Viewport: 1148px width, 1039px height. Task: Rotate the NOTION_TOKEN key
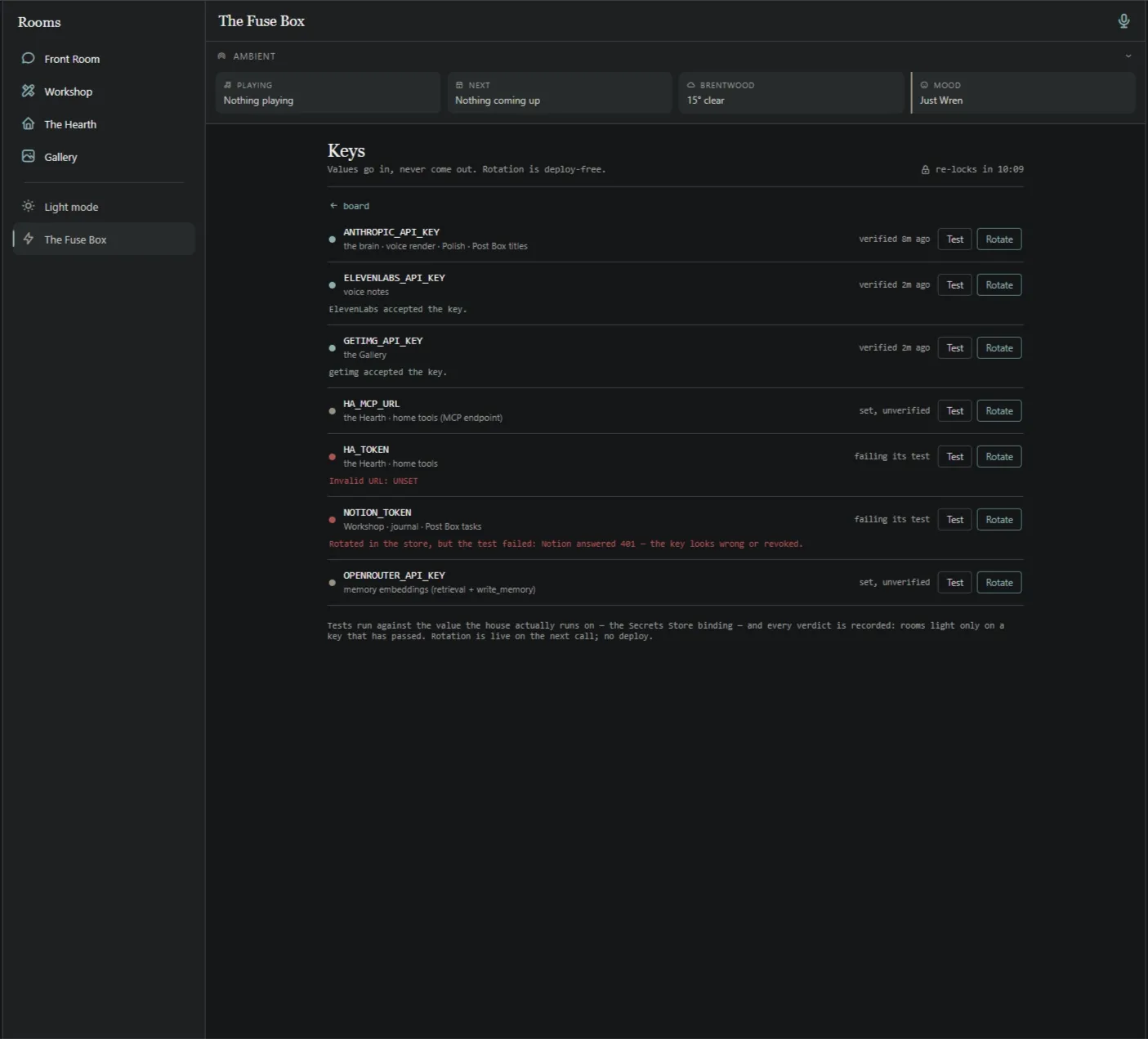pyautogui.click(x=999, y=520)
